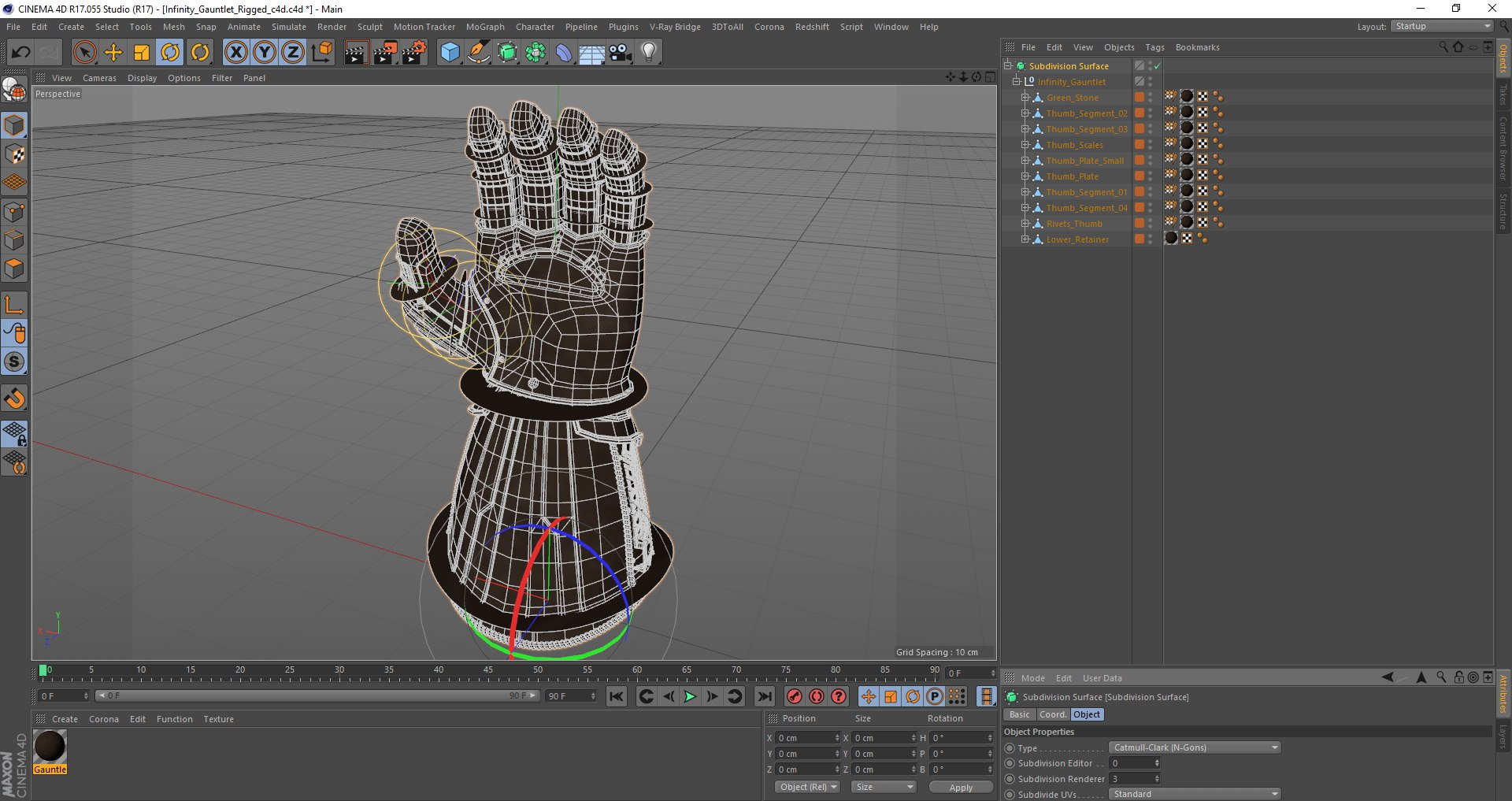
Task: Render the active view
Action: [x=356, y=53]
